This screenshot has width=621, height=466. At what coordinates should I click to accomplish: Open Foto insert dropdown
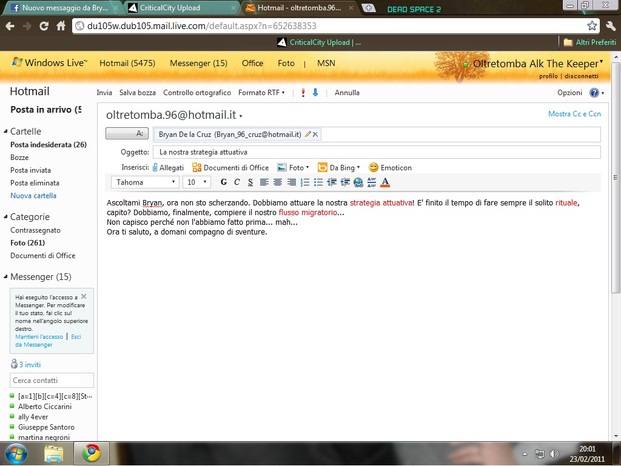click(293, 167)
